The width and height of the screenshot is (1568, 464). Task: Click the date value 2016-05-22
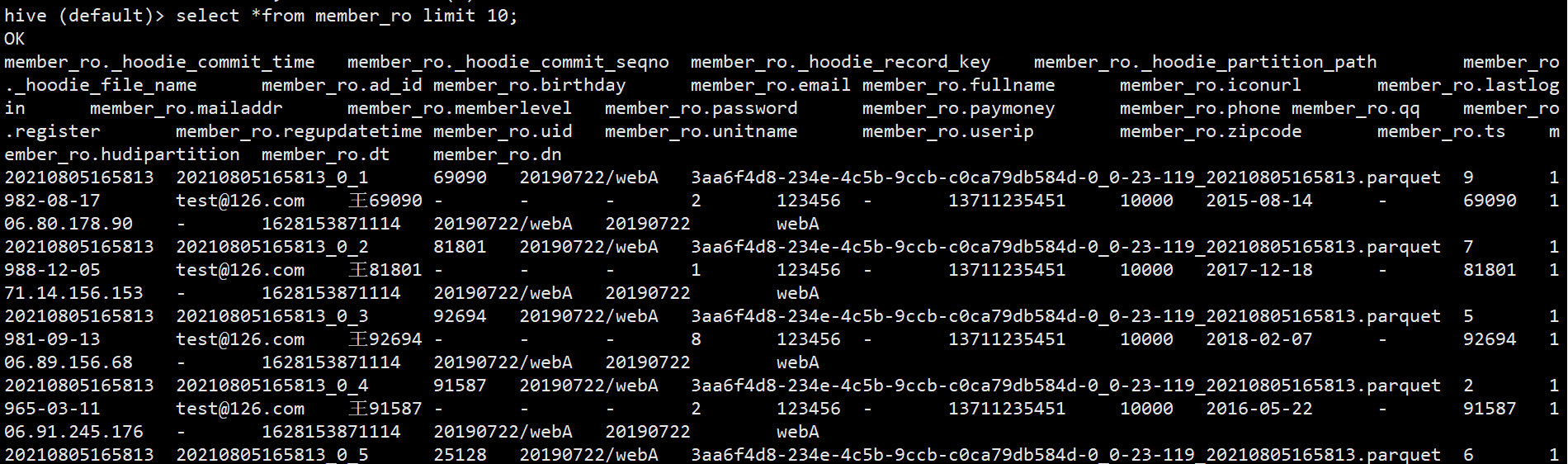click(1259, 409)
